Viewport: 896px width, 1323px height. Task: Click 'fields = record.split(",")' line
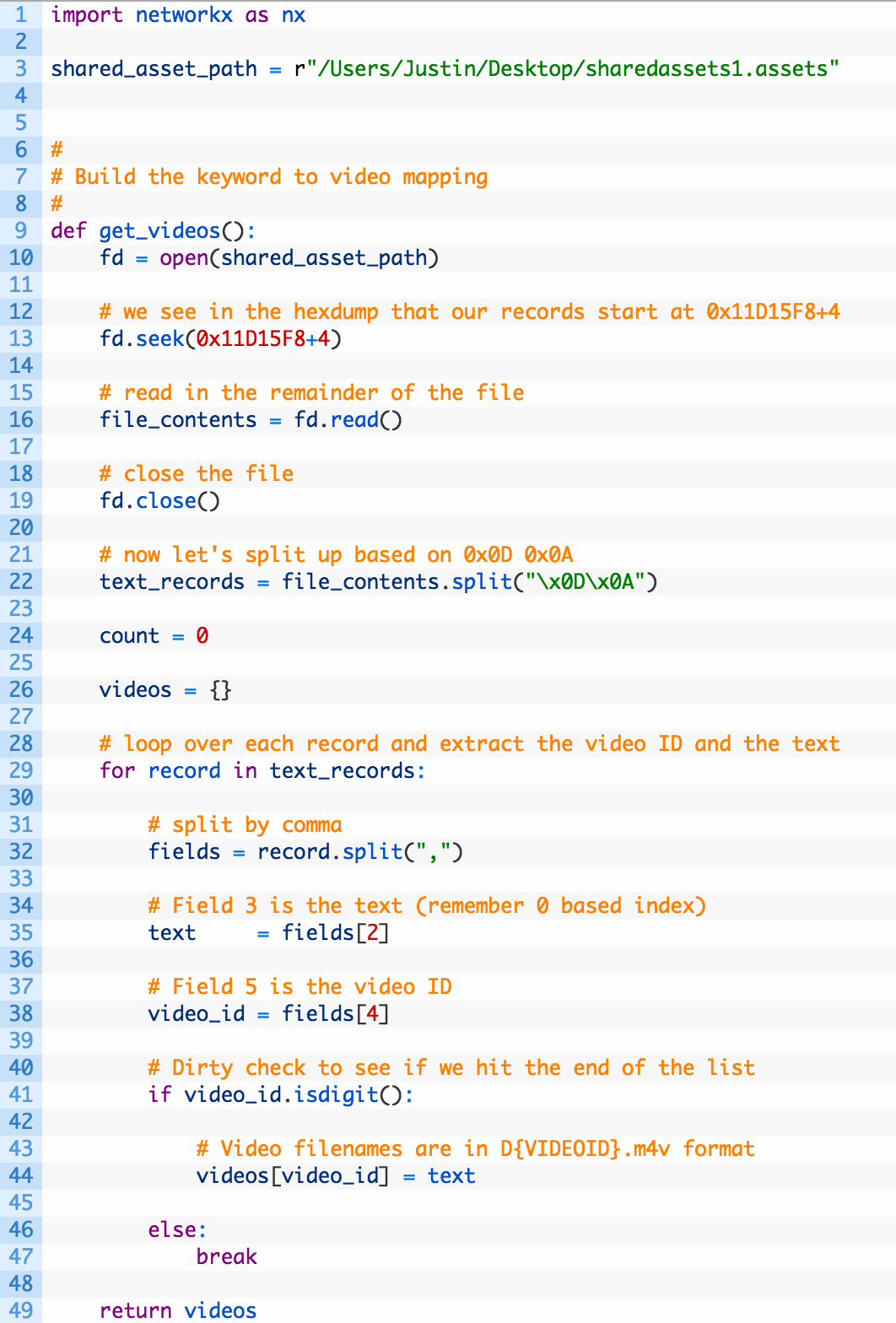click(305, 852)
